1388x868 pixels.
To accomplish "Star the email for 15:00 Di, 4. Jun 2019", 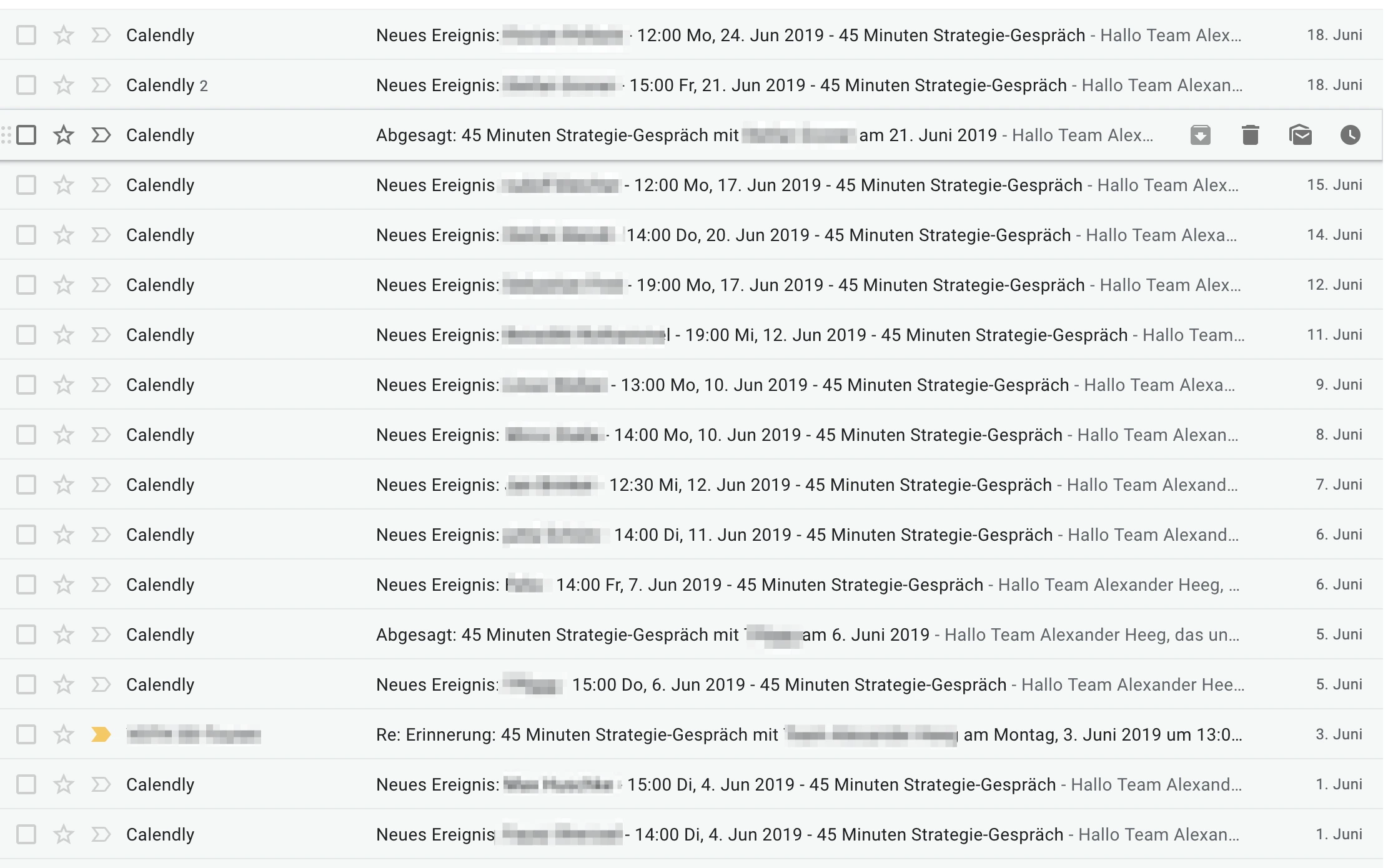I will click(x=64, y=784).
